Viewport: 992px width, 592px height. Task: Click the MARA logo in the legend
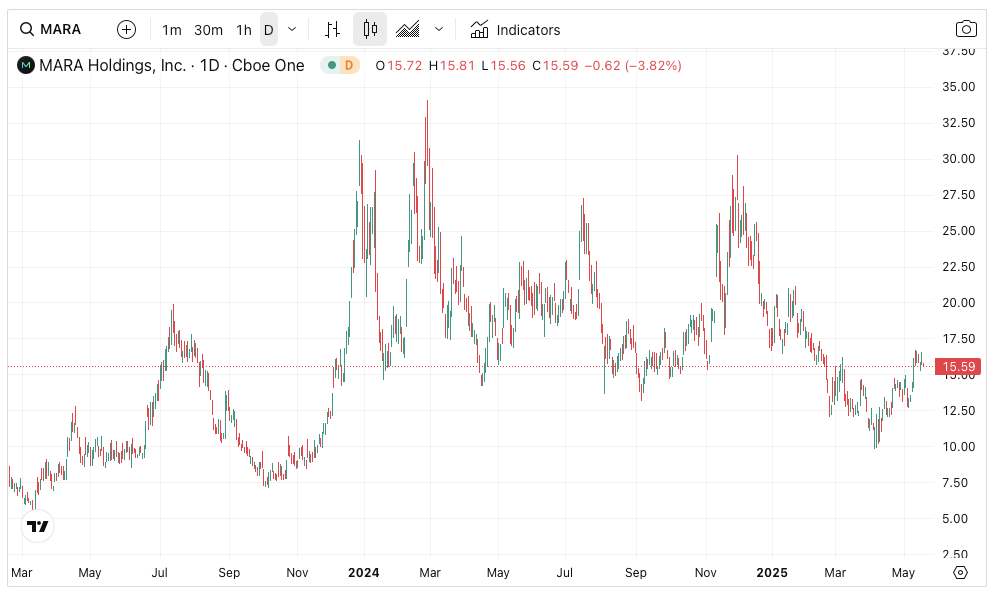pyautogui.click(x=26, y=65)
